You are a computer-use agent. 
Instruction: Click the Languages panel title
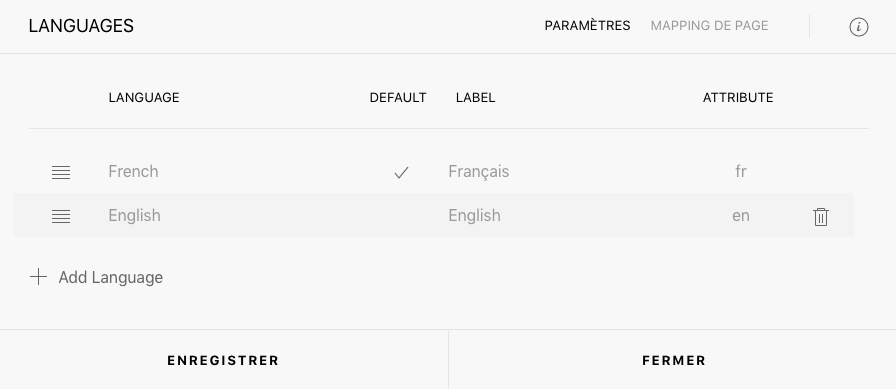click(x=81, y=26)
